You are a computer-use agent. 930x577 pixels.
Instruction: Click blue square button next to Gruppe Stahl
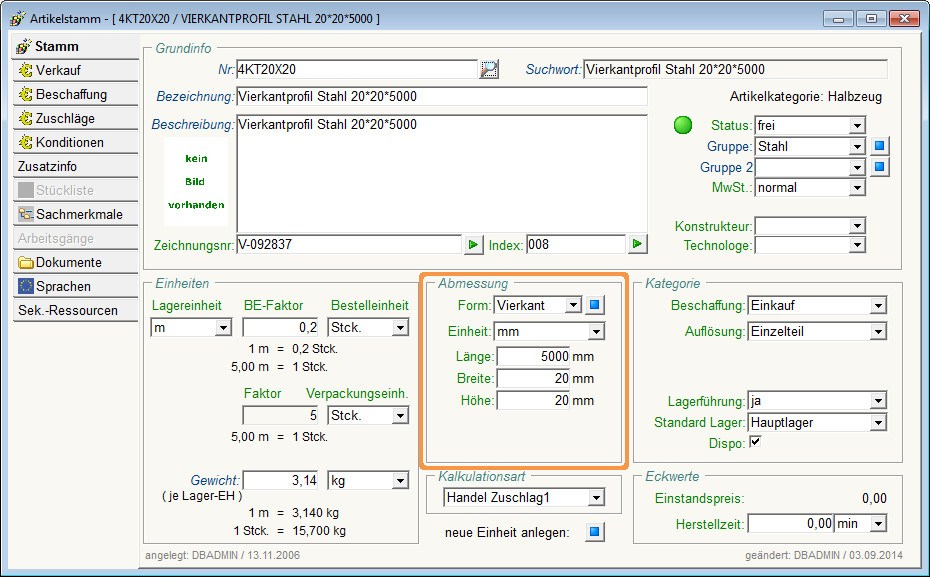pyautogui.click(x=880, y=146)
